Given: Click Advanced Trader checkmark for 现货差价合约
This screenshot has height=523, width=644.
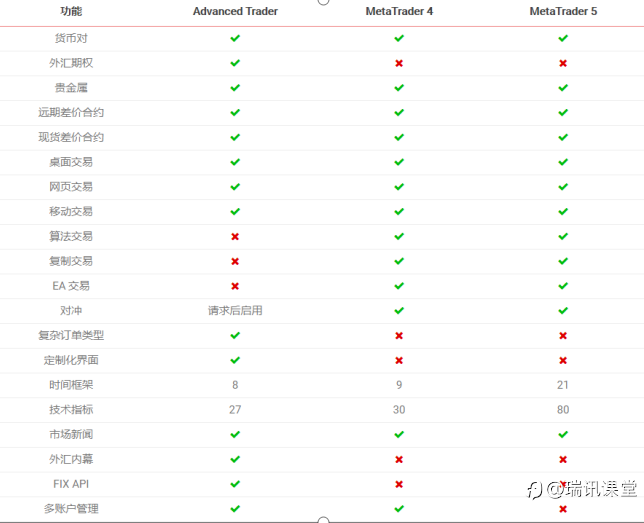Looking at the screenshot, I should 235,137.
